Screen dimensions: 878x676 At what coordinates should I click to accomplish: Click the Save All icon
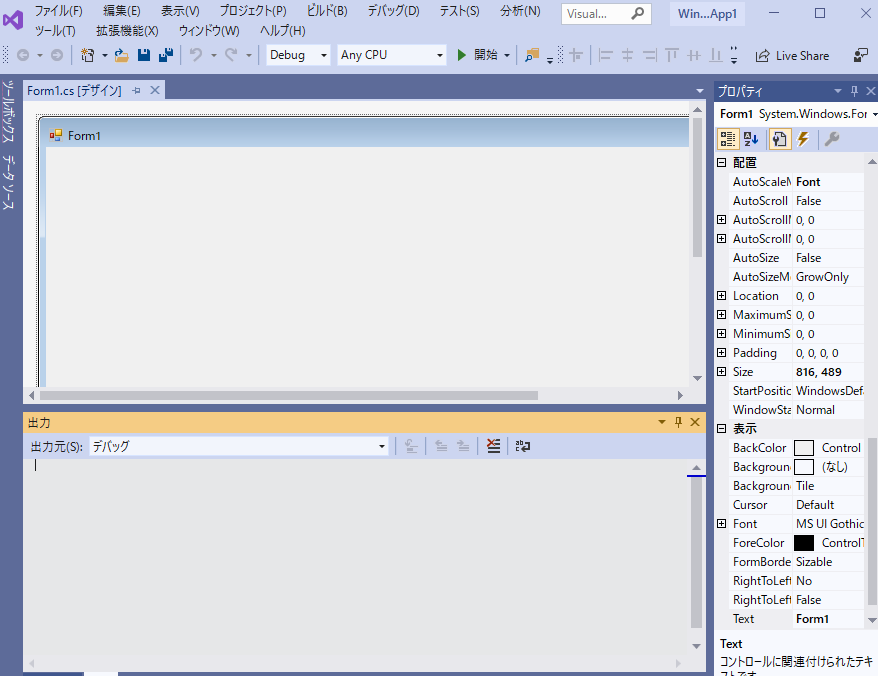[166, 55]
